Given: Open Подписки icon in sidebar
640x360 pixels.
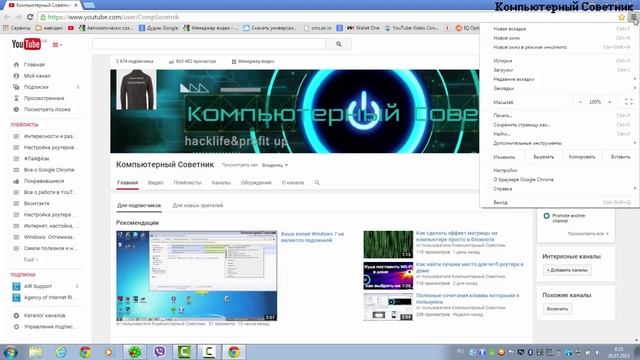Looking at the screenshot, I should [x=16, y=87].
